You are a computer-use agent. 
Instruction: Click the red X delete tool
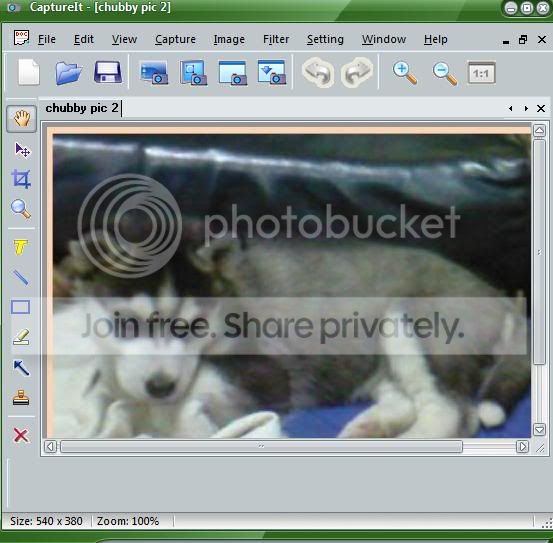tap(21, 435)
